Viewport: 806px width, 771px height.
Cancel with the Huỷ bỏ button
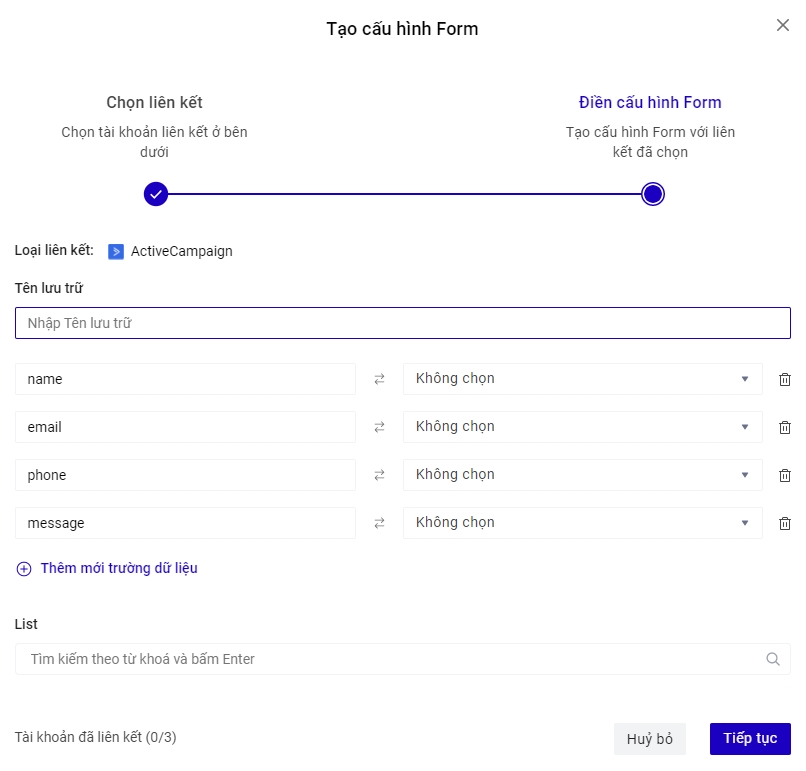[x=650, y=739]
